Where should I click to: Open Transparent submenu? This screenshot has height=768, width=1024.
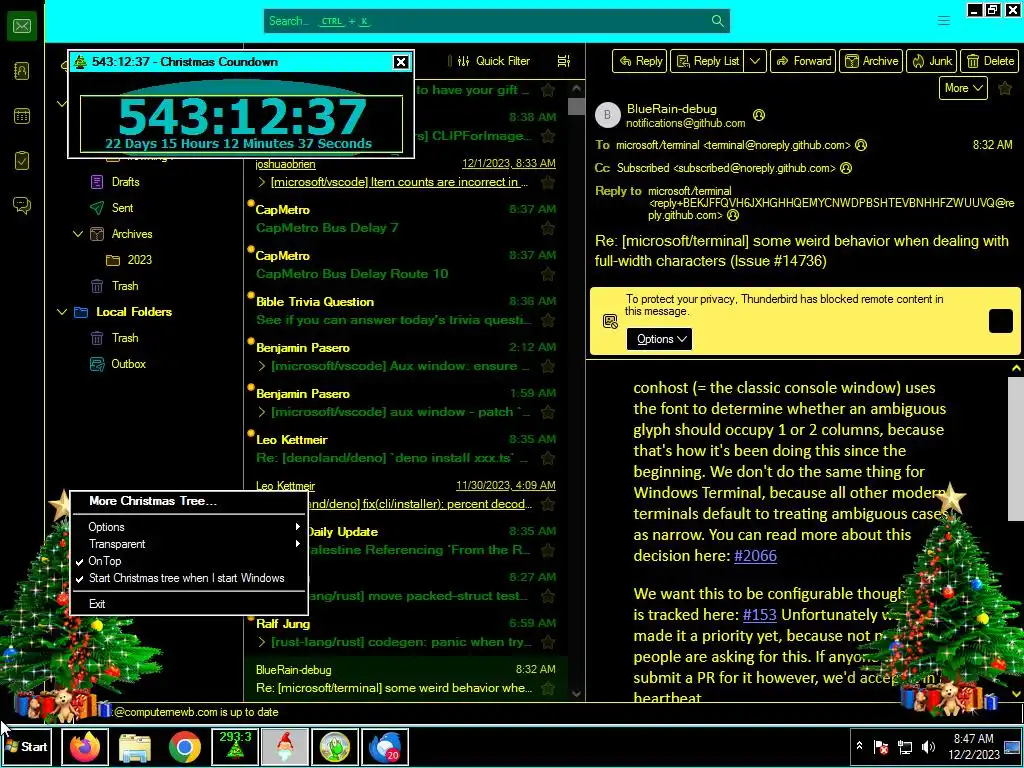[x=188, y=544]
